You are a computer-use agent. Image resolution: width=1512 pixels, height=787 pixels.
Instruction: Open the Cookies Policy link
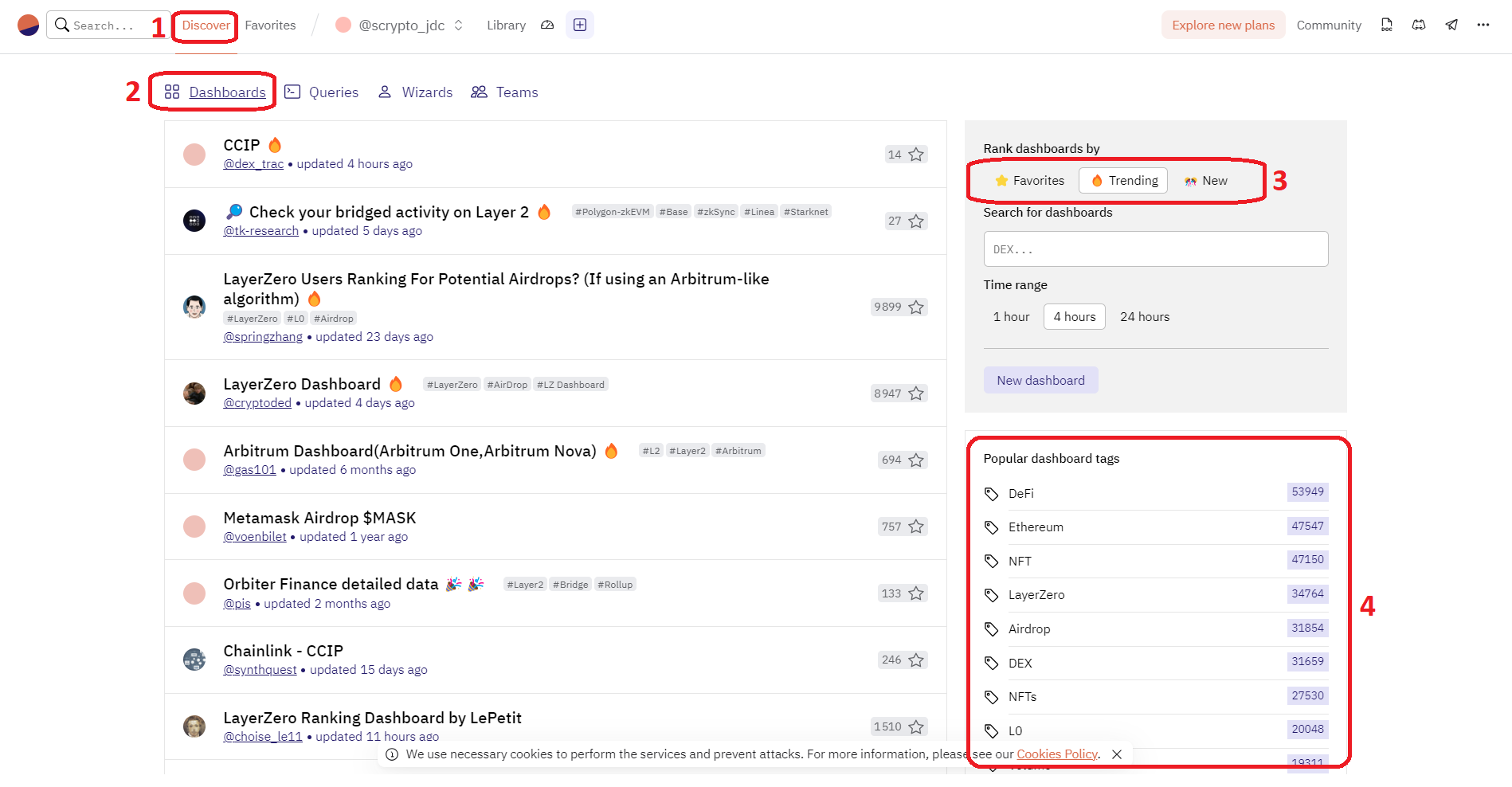[x=1057, y=754]
